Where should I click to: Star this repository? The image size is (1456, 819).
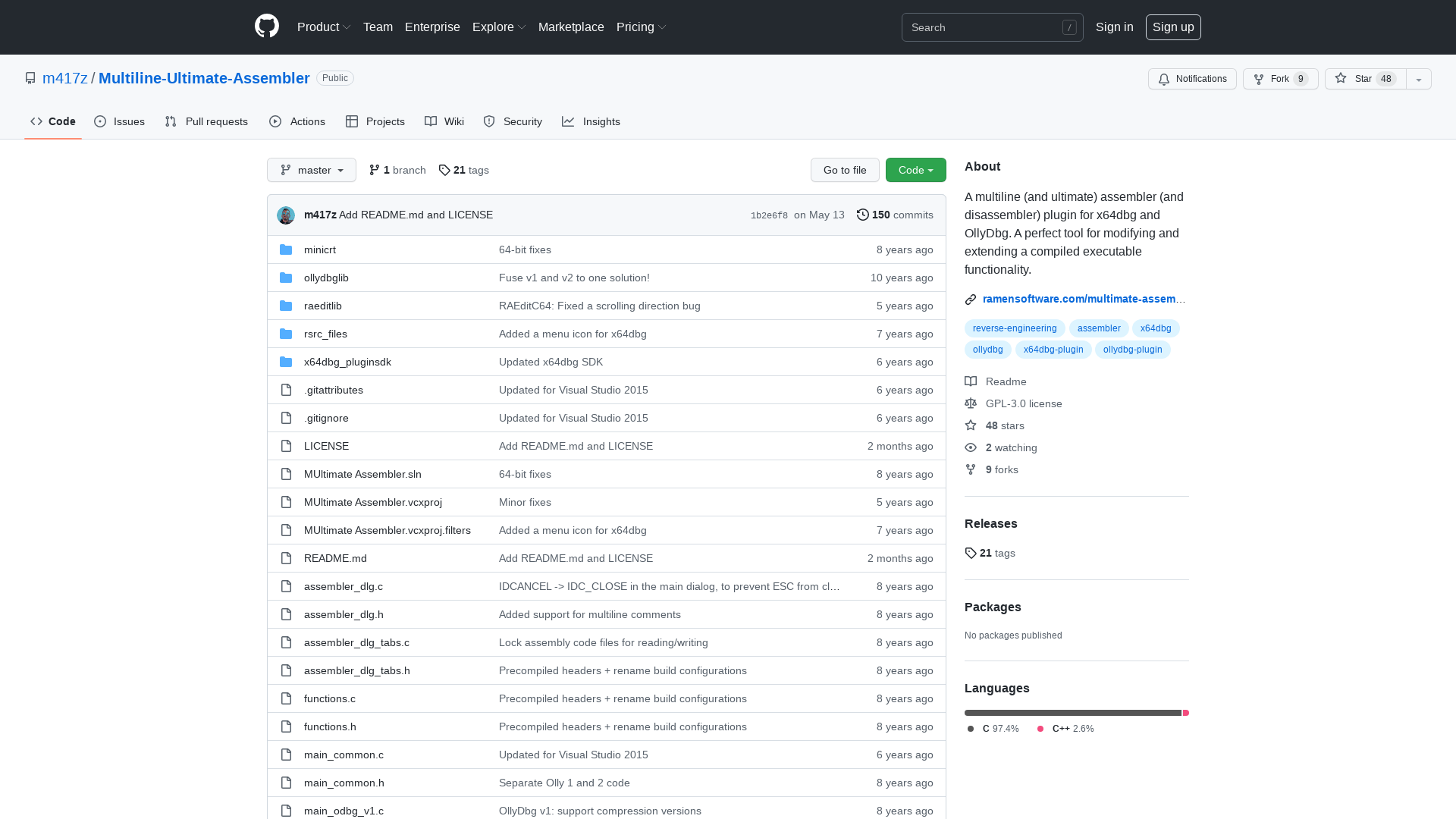pos(1365,79)
